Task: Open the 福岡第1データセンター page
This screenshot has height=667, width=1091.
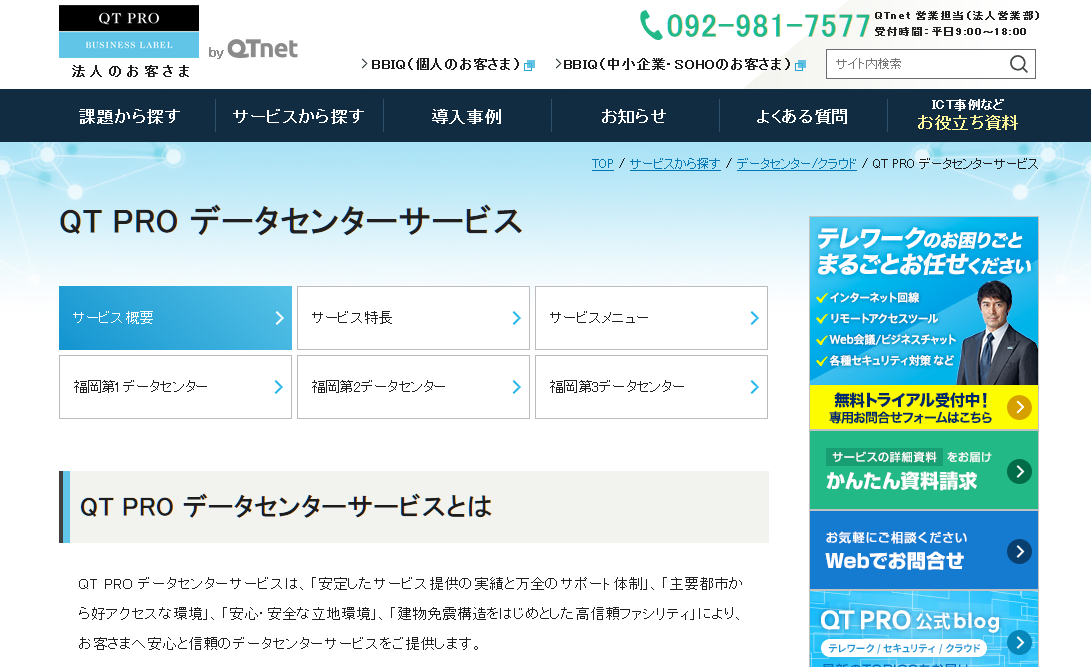Action: click(175, 387)
